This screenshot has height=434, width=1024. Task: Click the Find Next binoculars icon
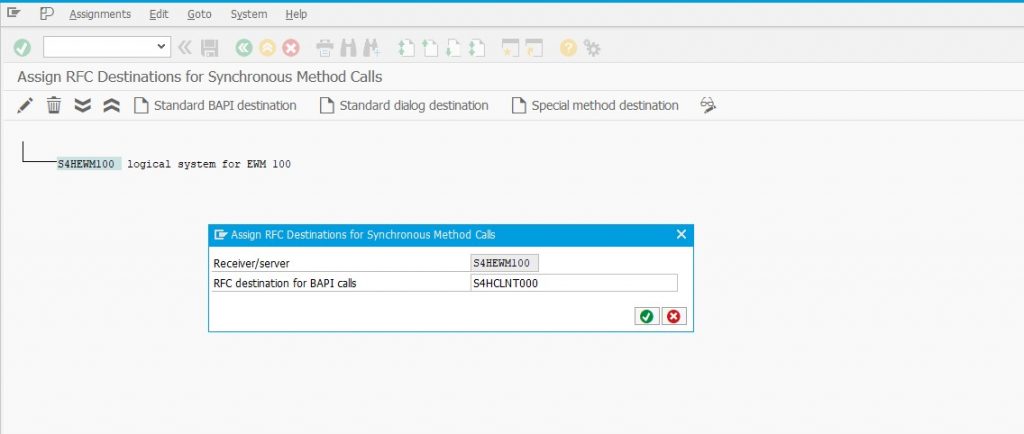(372, 48)
